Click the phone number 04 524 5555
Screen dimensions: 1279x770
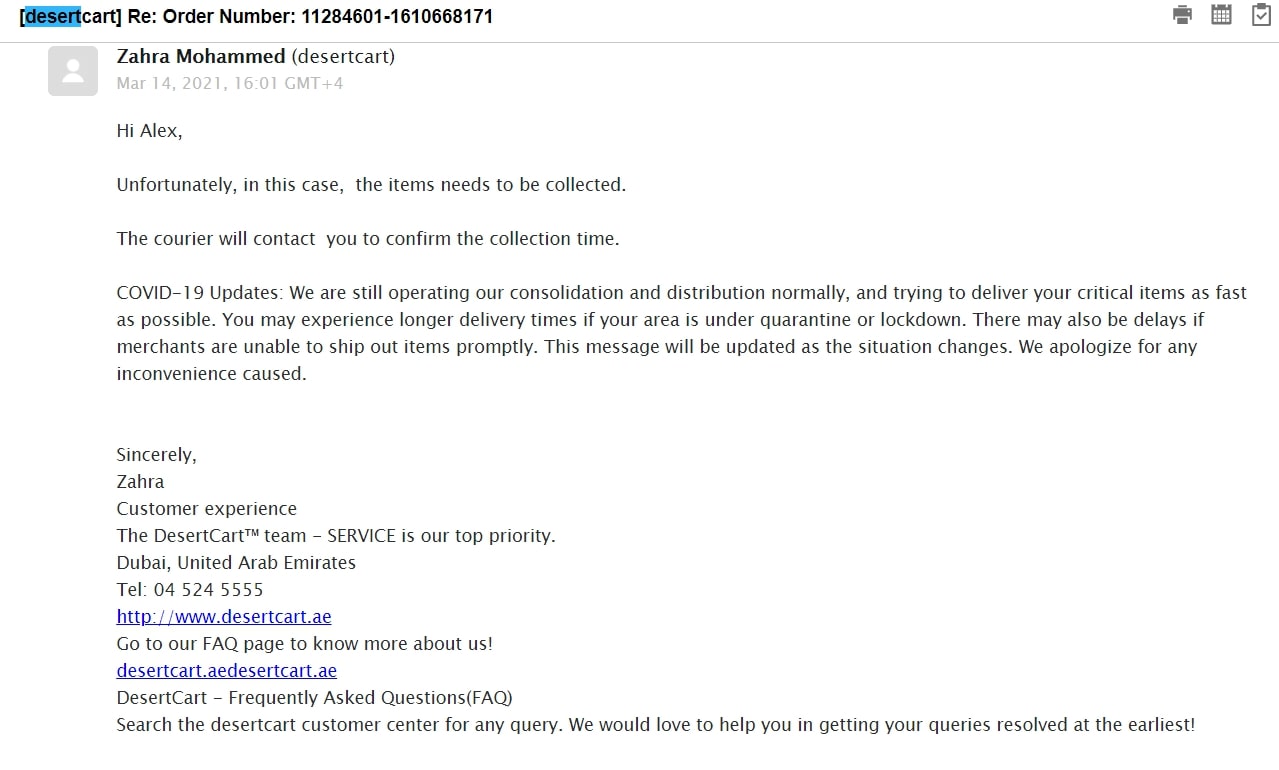[208, 590]
